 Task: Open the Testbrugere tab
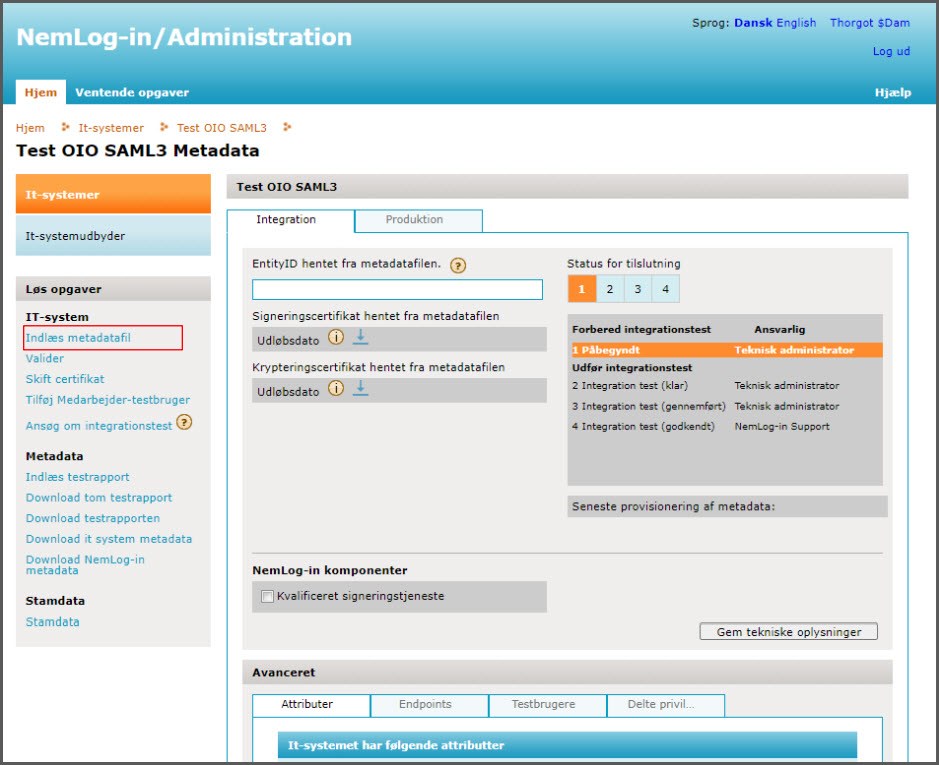[x=547, y=704]
